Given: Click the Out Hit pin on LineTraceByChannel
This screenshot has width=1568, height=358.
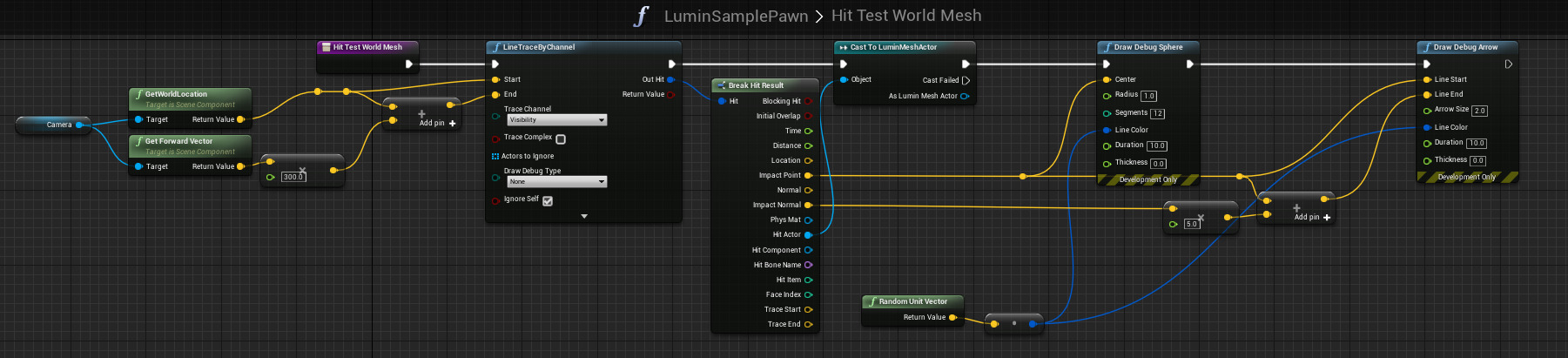Looking at the screenshot, I should (670, 79).
